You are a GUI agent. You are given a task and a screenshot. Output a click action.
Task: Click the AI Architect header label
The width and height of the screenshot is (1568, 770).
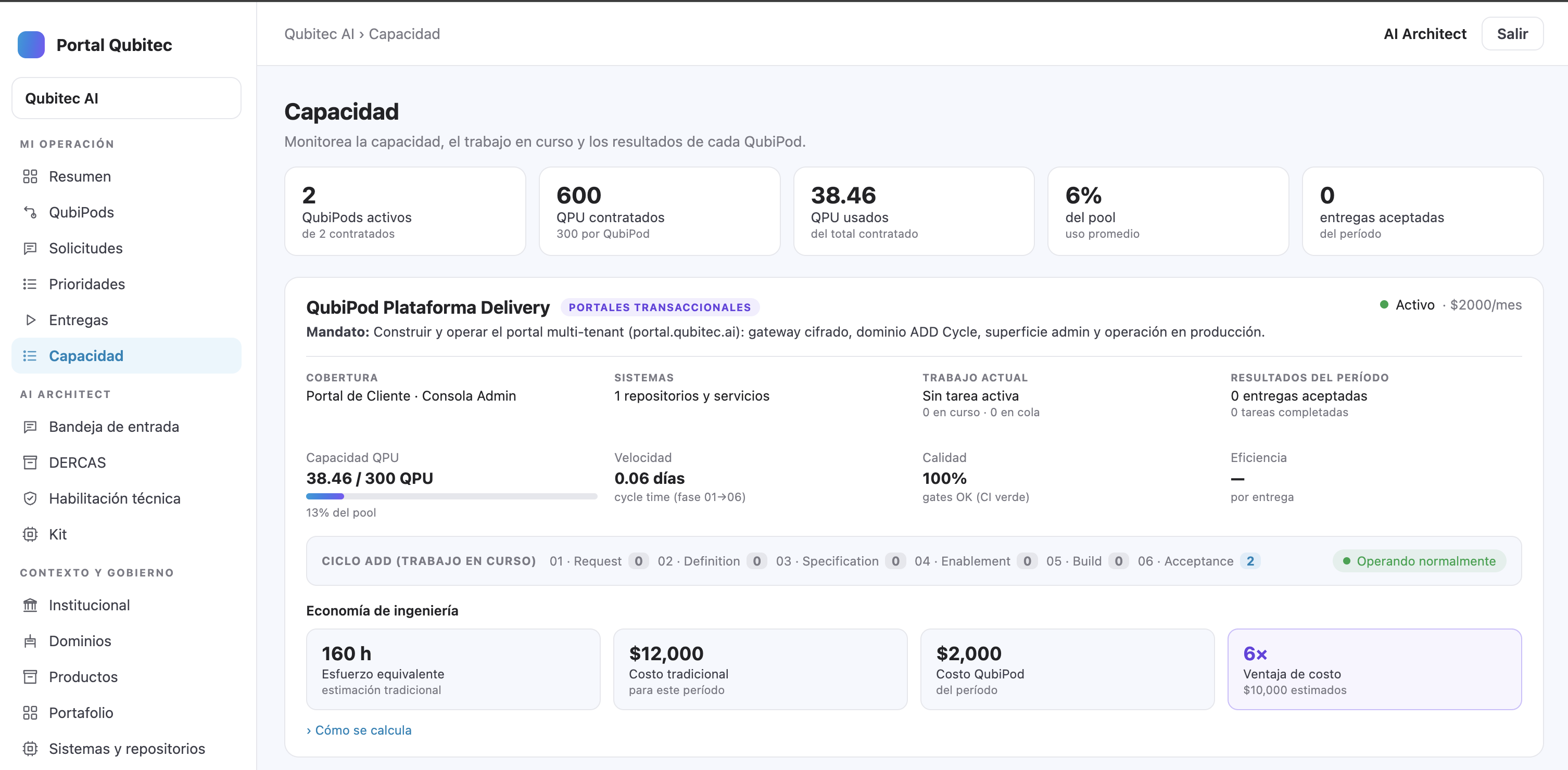click(1425, 34)
